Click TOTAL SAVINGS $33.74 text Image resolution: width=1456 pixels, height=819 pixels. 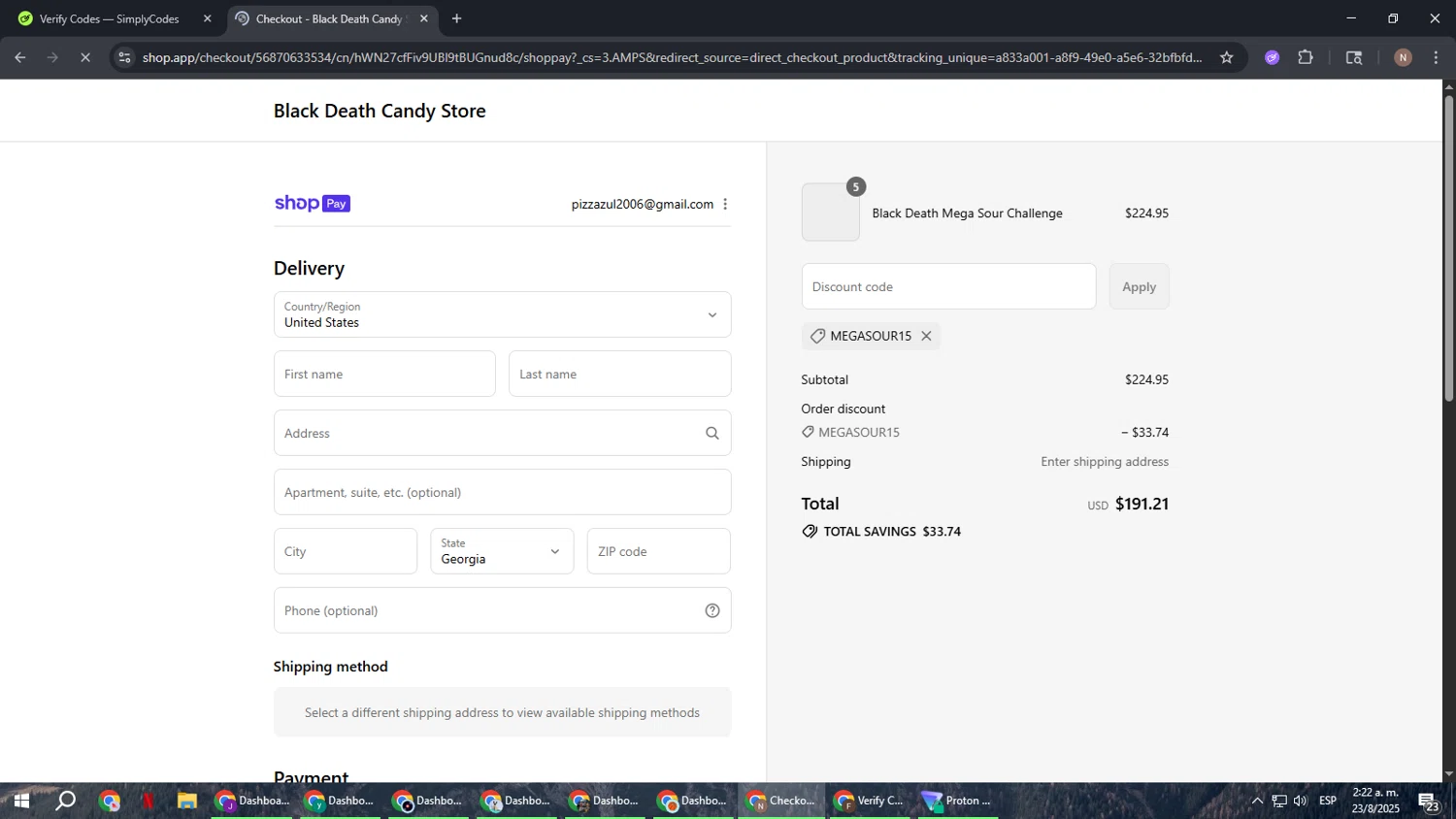coord(892,532)
